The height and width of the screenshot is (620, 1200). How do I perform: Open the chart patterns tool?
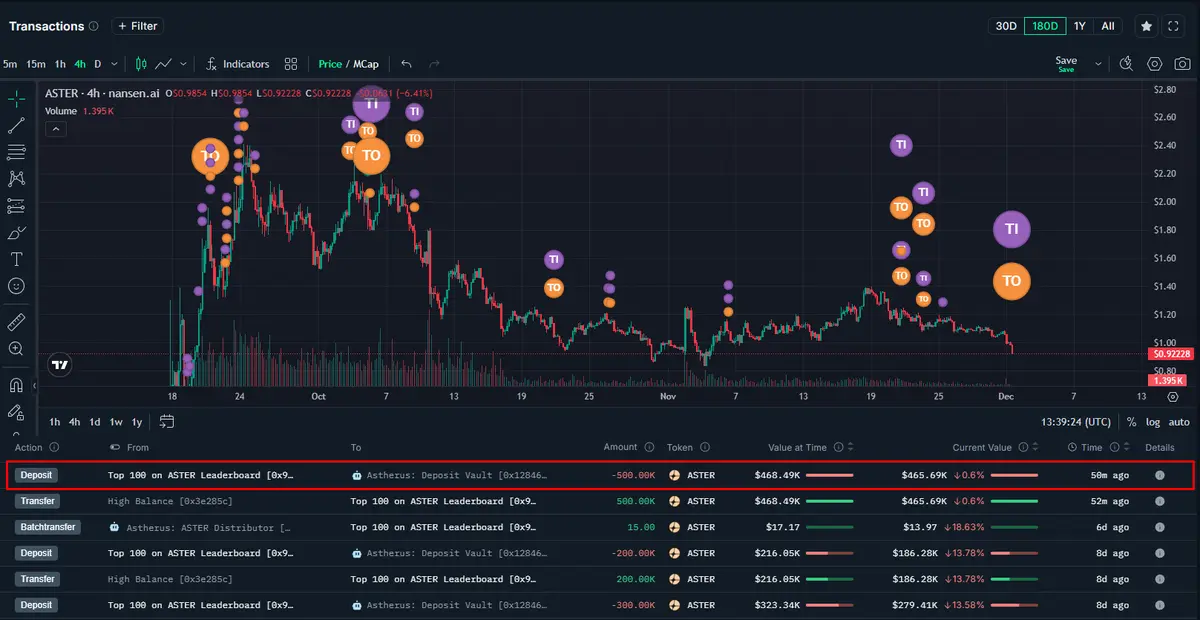(16, 179)
